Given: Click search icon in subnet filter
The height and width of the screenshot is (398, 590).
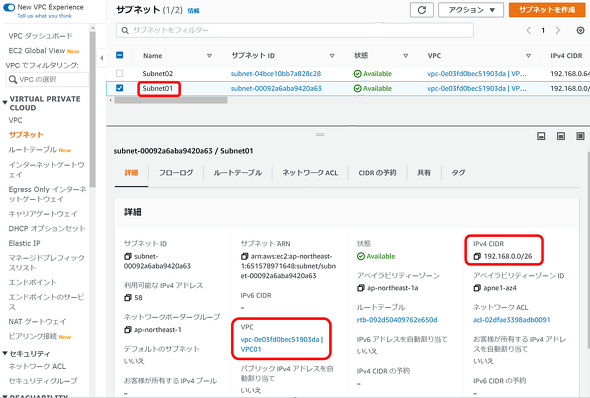Looking at the screenshot, I should (125, 30).
